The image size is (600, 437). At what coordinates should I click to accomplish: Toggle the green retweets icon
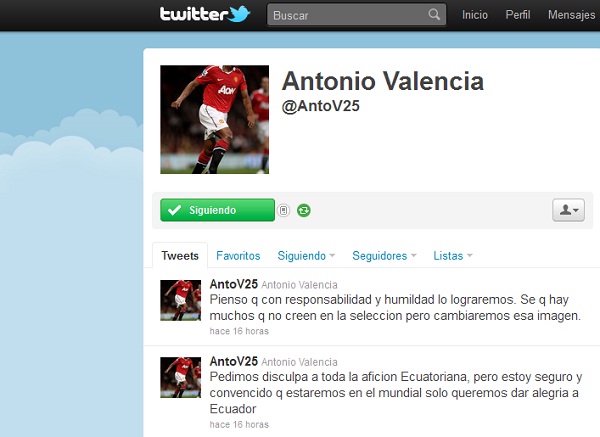click(x=304, y=210)
